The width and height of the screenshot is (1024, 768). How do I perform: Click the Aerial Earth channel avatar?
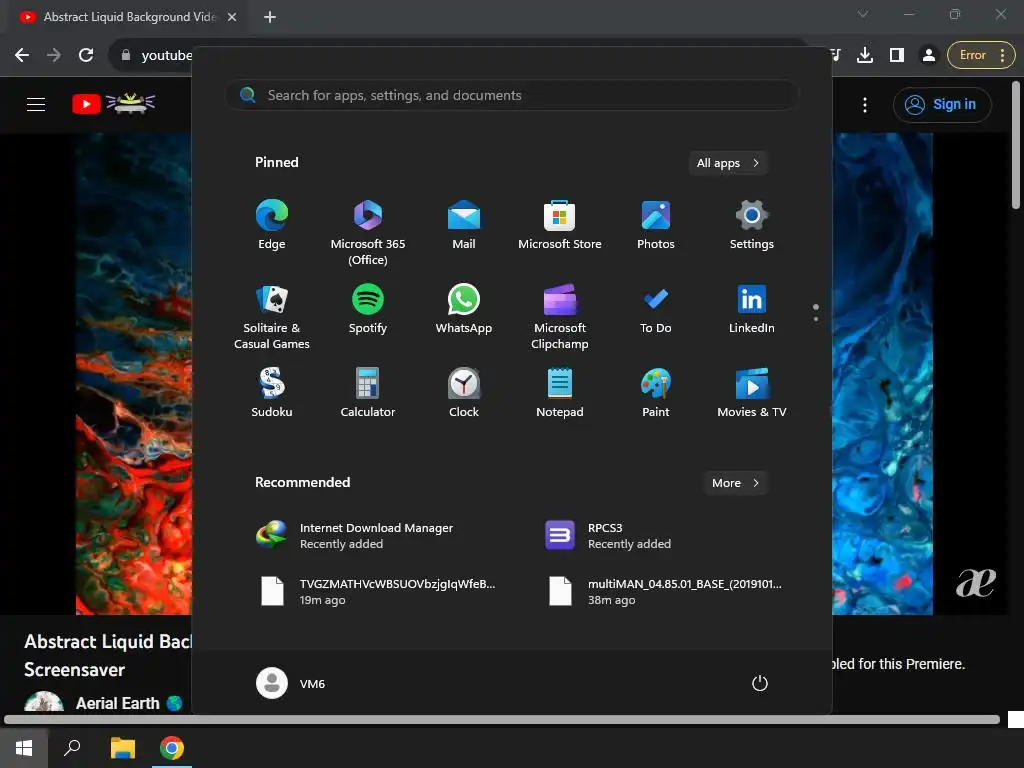click(44, 703)
